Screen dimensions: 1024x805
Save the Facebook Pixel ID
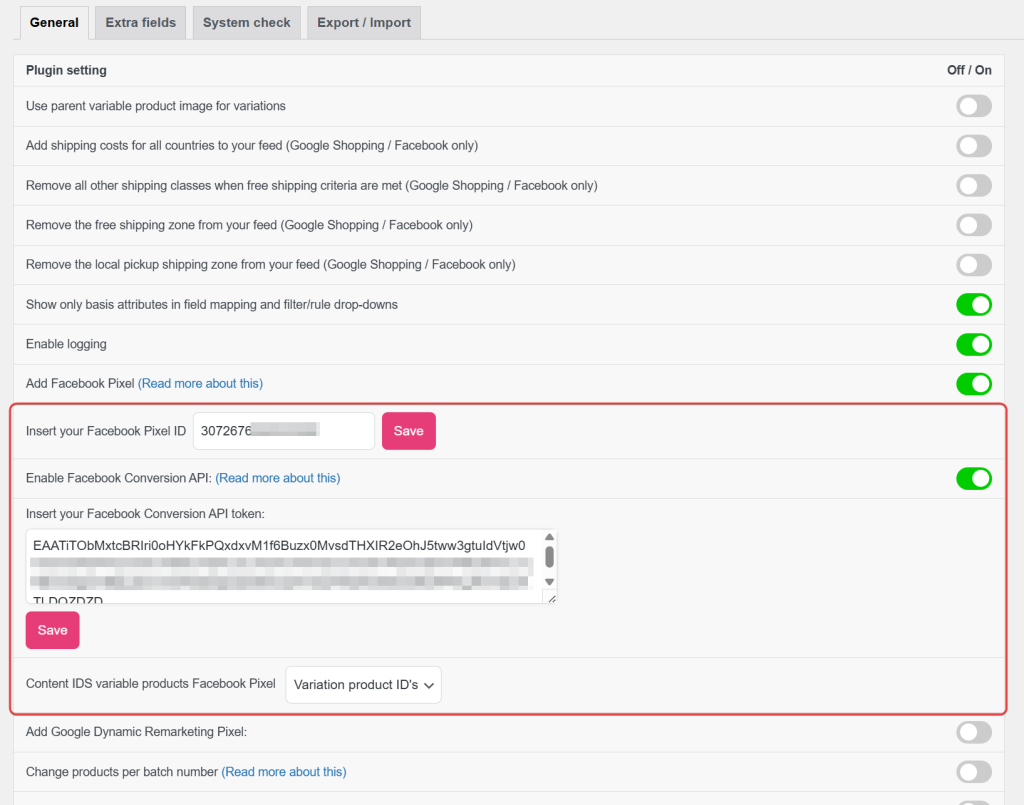click(x=408, y=430)
